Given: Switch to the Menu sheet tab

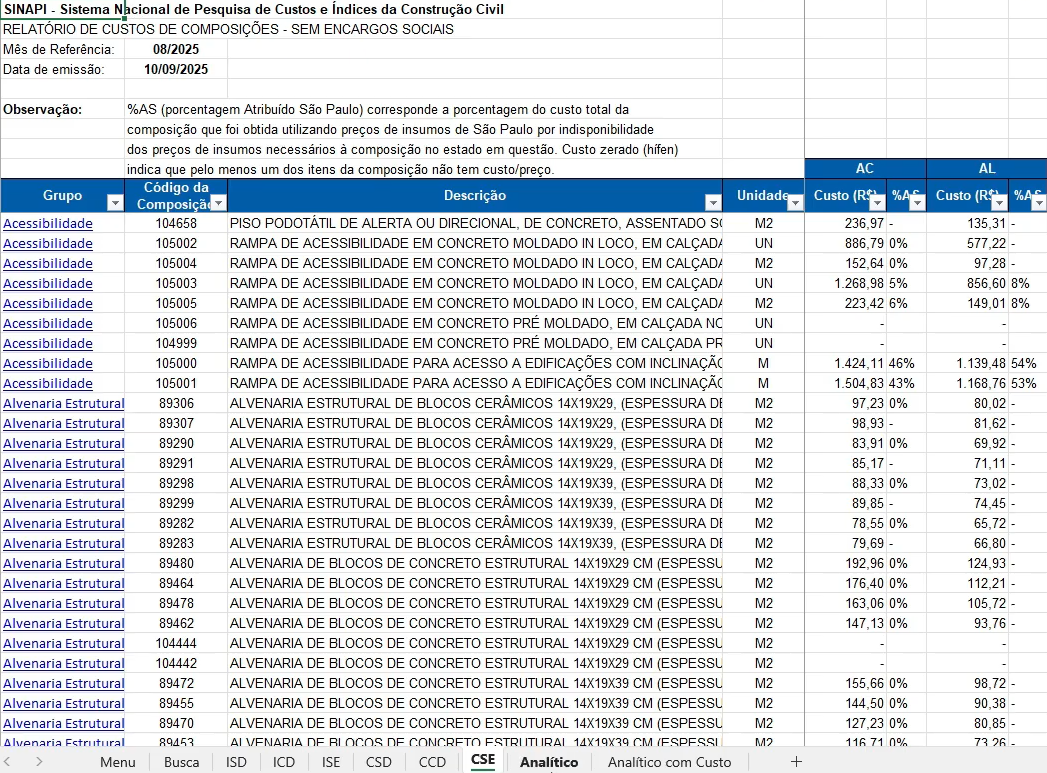Looking at the screenshot, I should tap(117, 762).
